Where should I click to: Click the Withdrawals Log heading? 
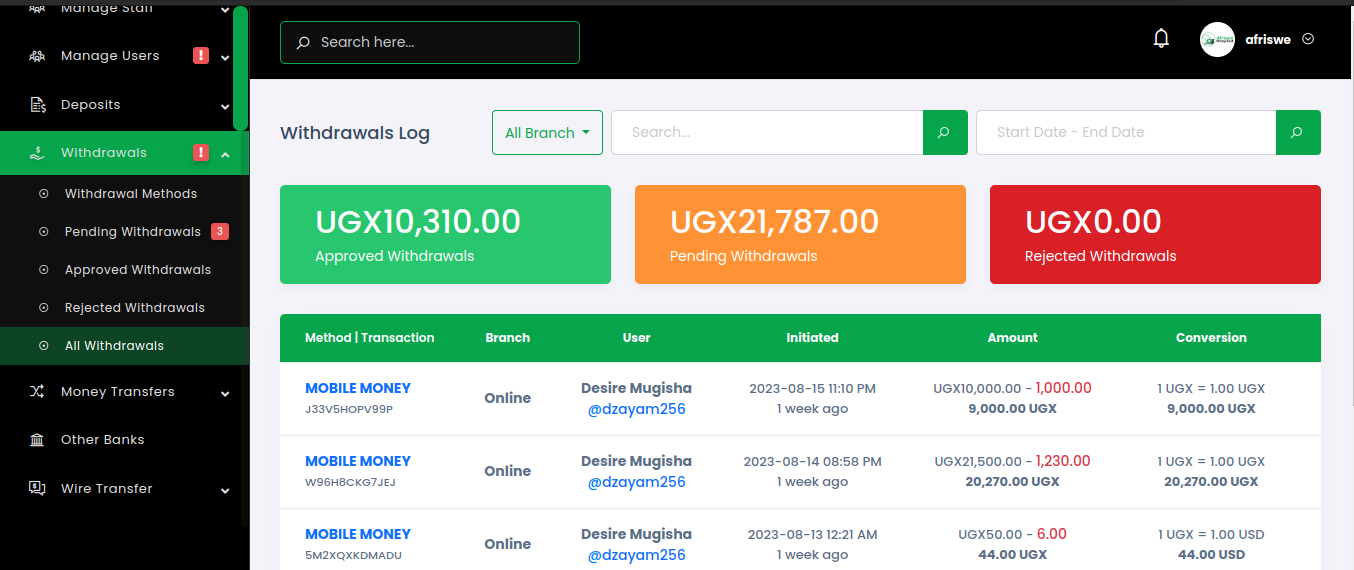[355, 133]
